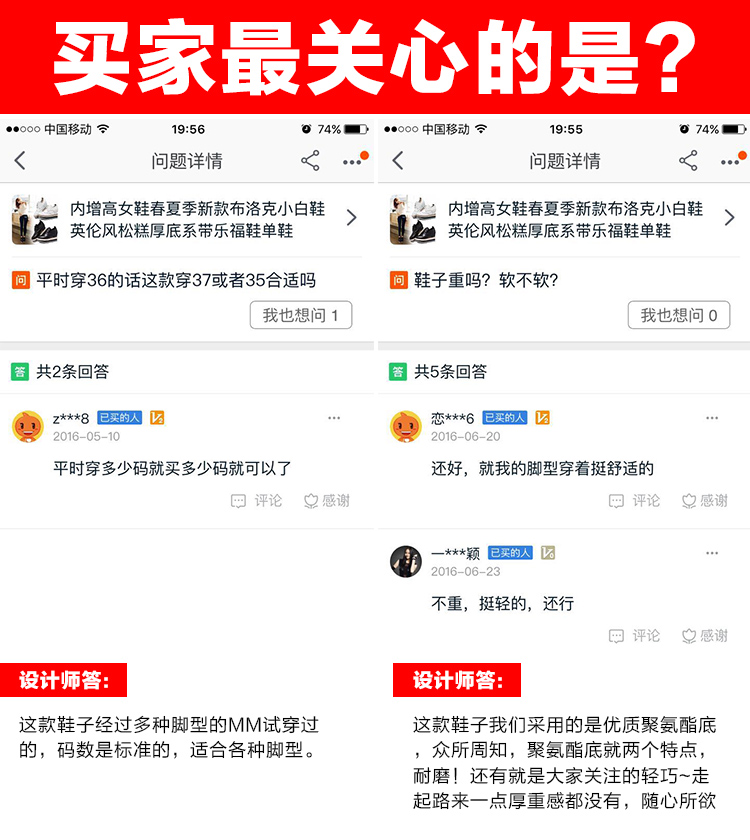Viewport: 750px width, 840px height.
Task: Tap 感谢 heart under z***8 answer
Action: [327, 501]
